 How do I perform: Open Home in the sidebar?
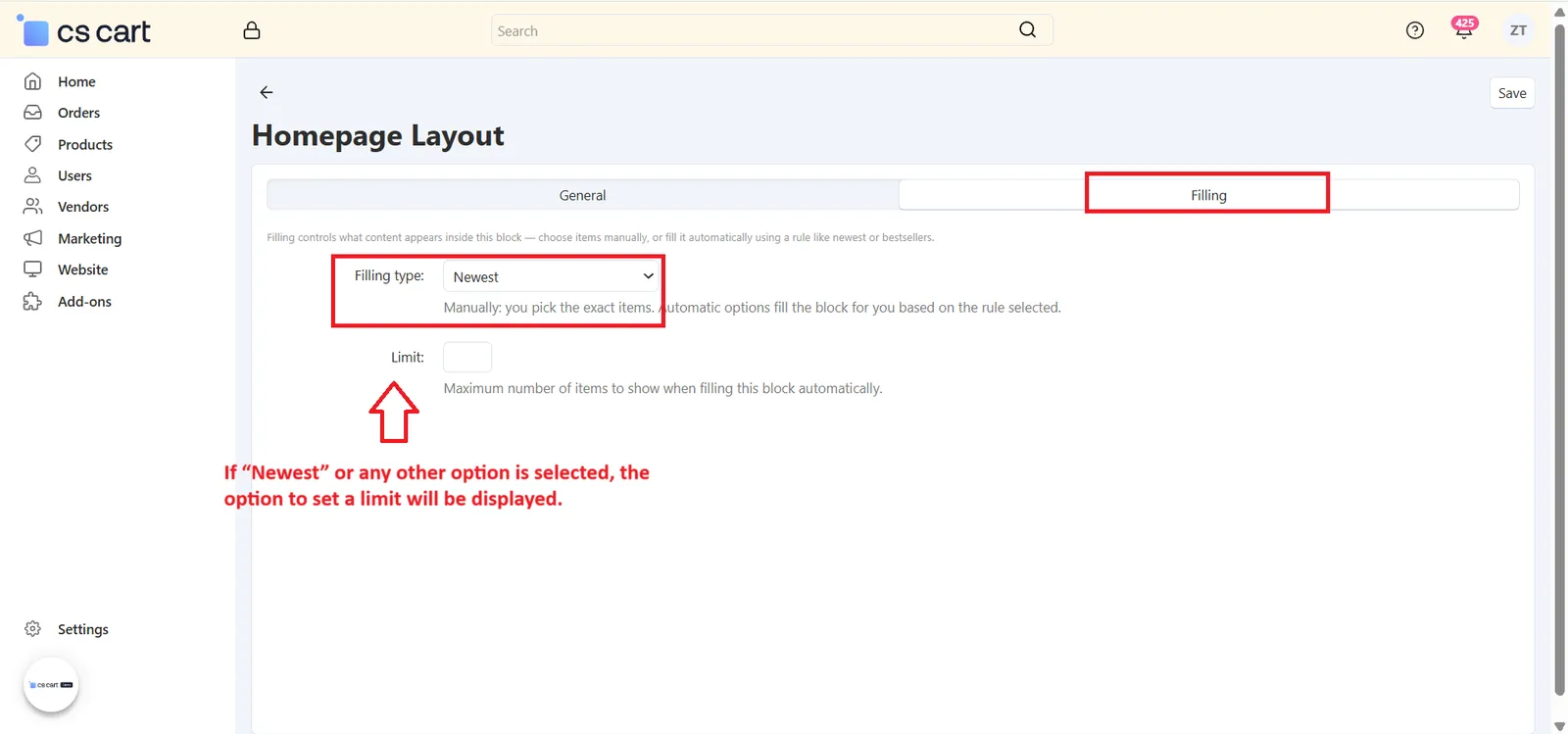coord(76,81)
